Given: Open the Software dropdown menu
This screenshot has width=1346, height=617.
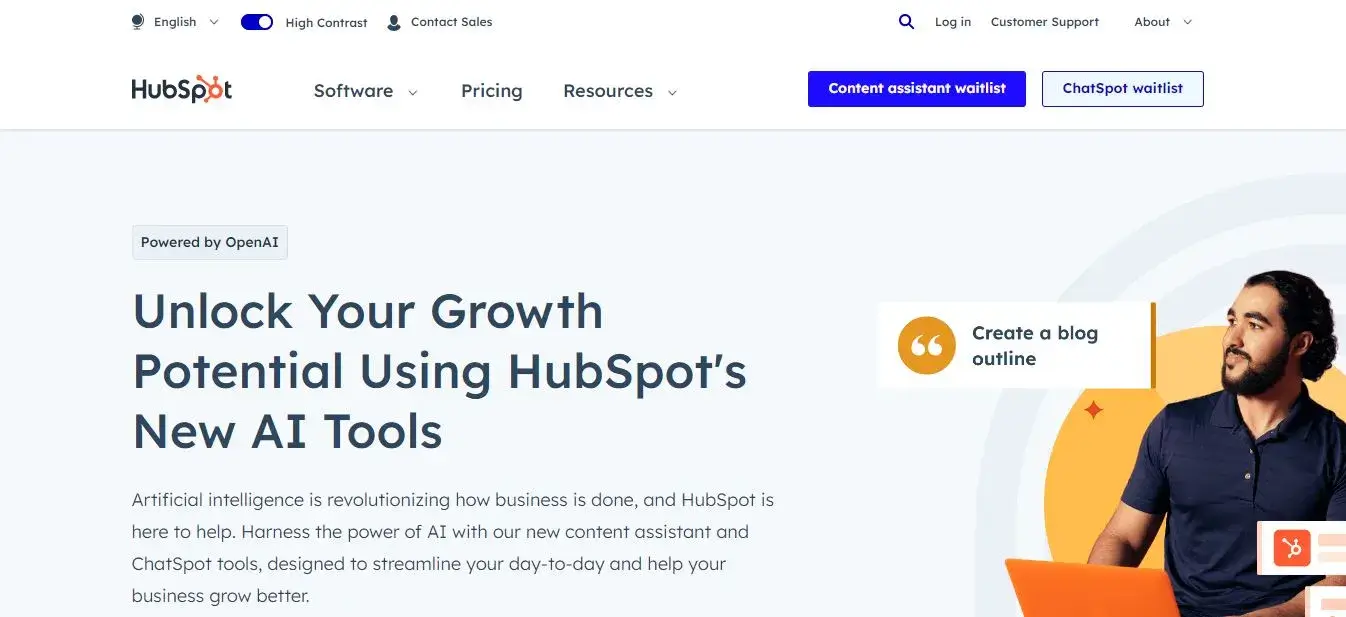Looking at the screenshot, I should tap(365, 90).
